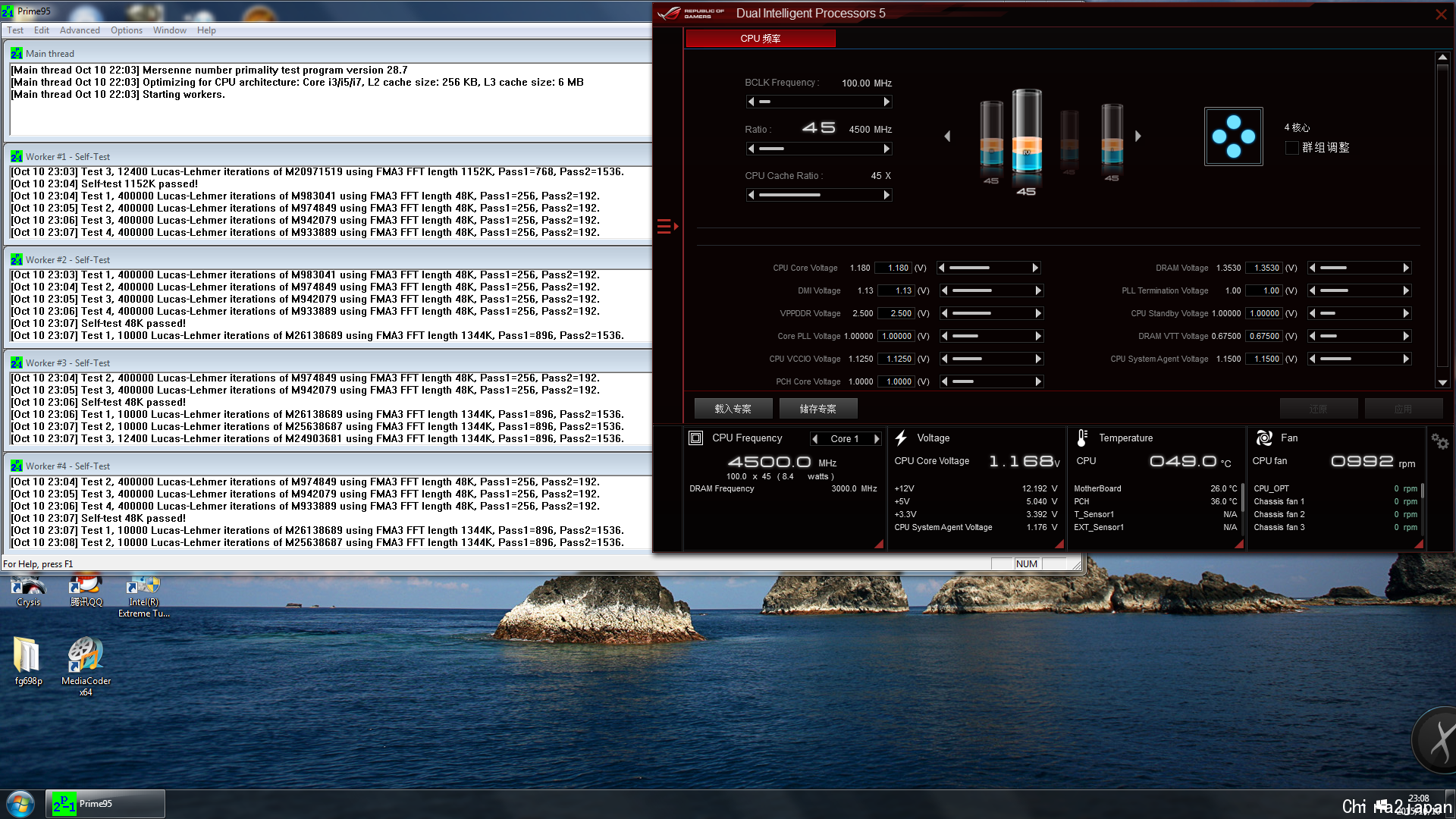This screenshot has height=819, width=1456.
Task: Select the CPU 频率 tab
Action: pos(761,39)
